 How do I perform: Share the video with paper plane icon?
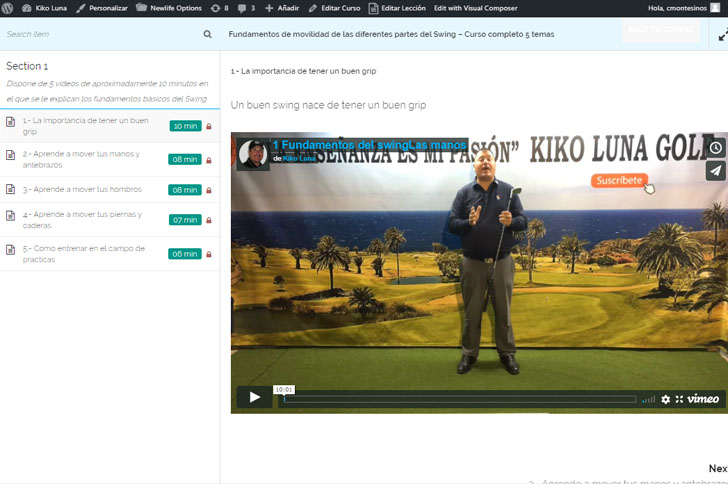[715, 171]
